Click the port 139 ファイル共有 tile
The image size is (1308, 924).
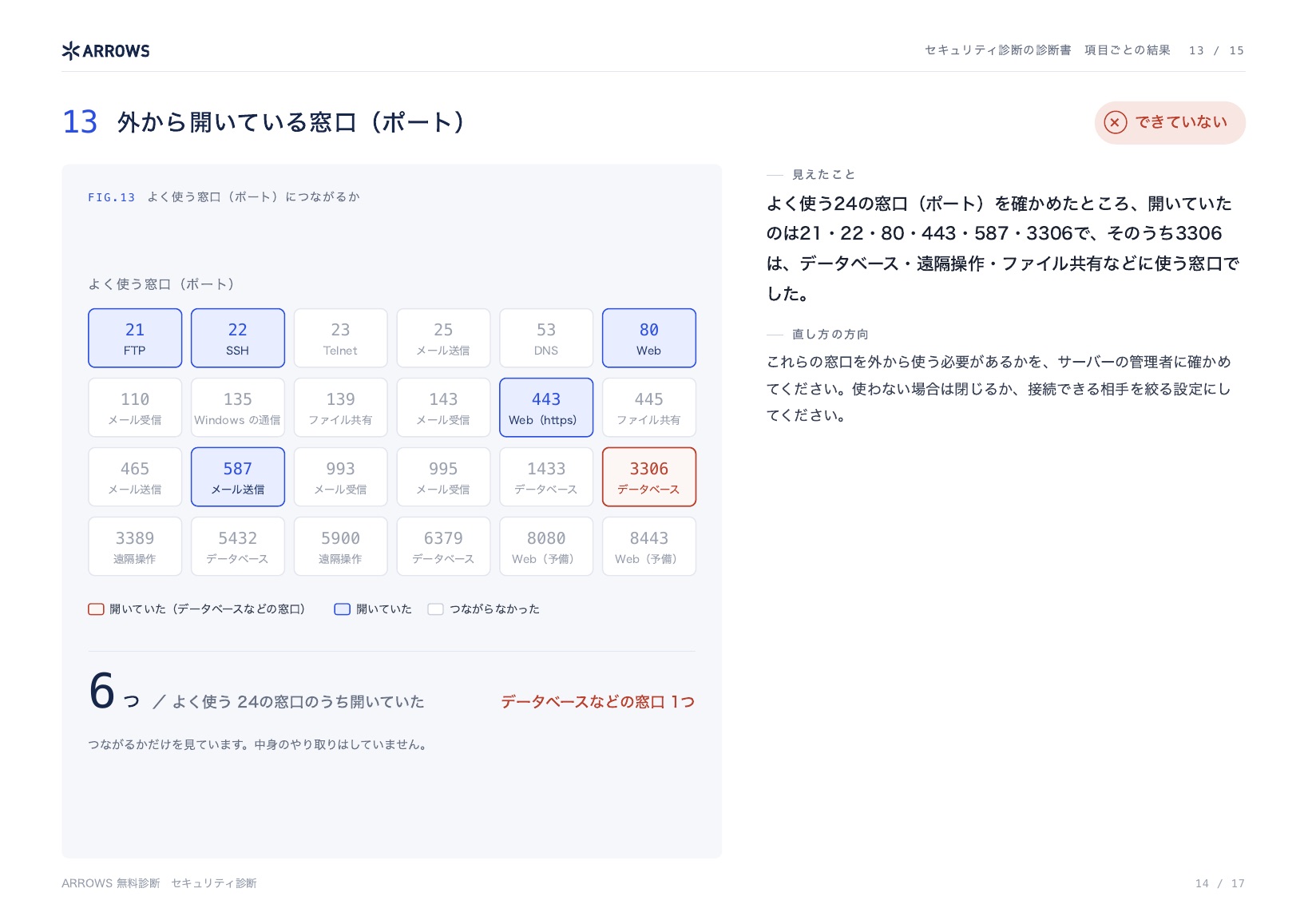tap(341, 407)
